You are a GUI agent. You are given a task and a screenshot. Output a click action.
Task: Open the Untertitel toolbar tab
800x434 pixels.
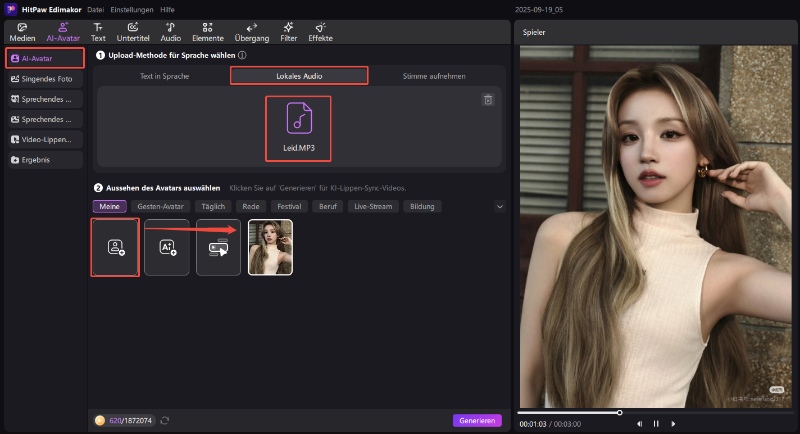pos(133,32)
